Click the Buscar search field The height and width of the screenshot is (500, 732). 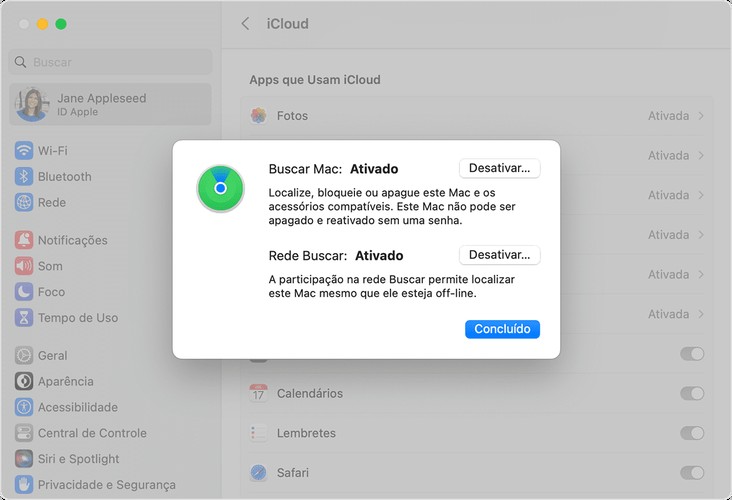pos(110,62)
